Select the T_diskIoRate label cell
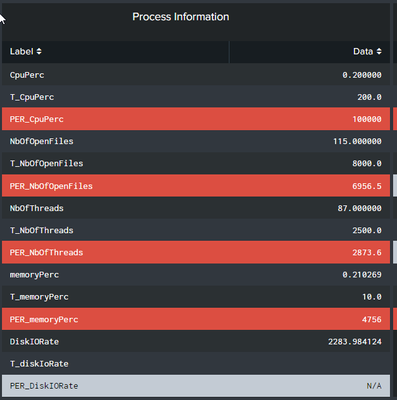 tap(39, 364)
